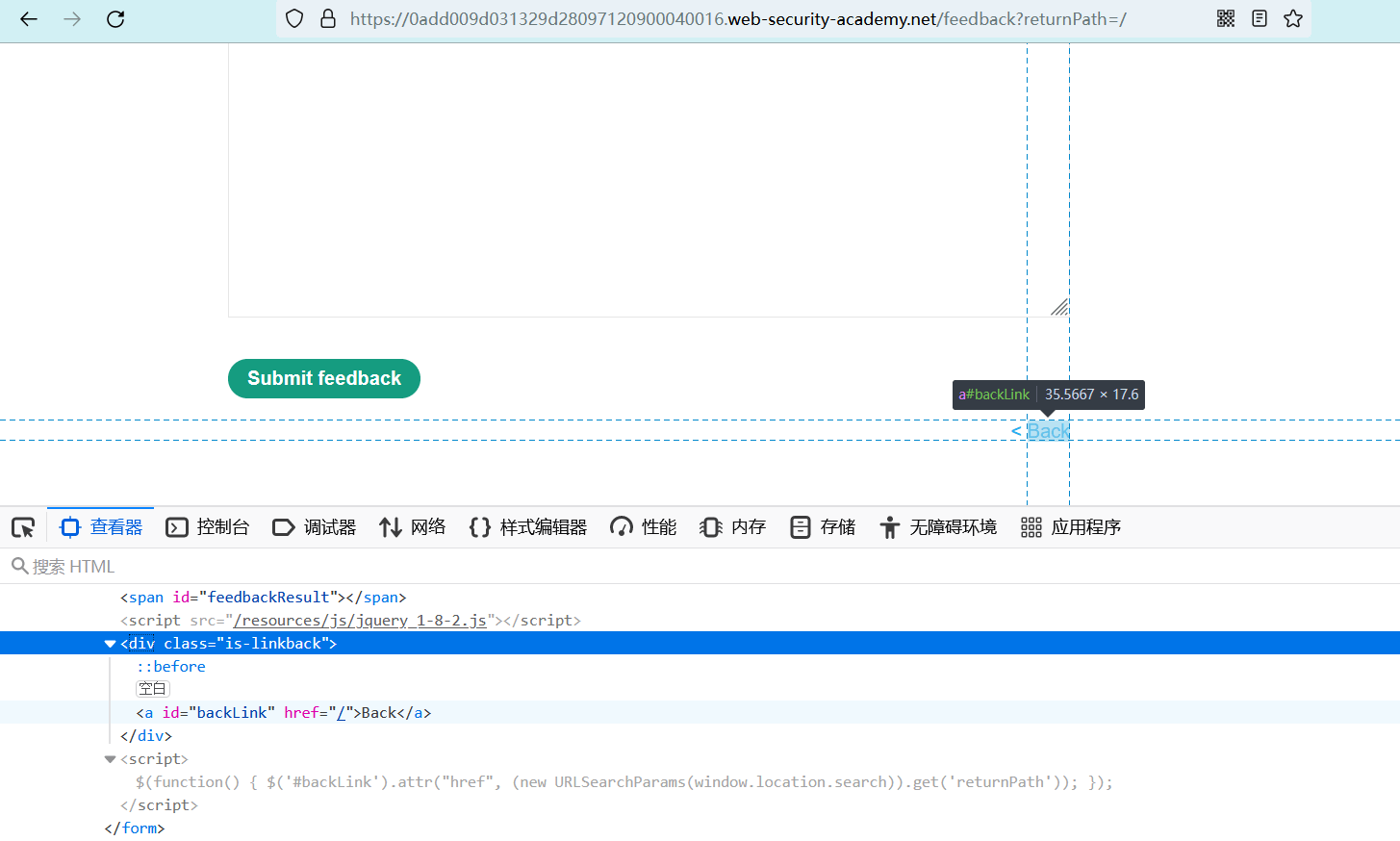The height and width of the screenshot is (841, 1400).
Task: Click the QR code icon in address bar
Action: point(1225,18)
